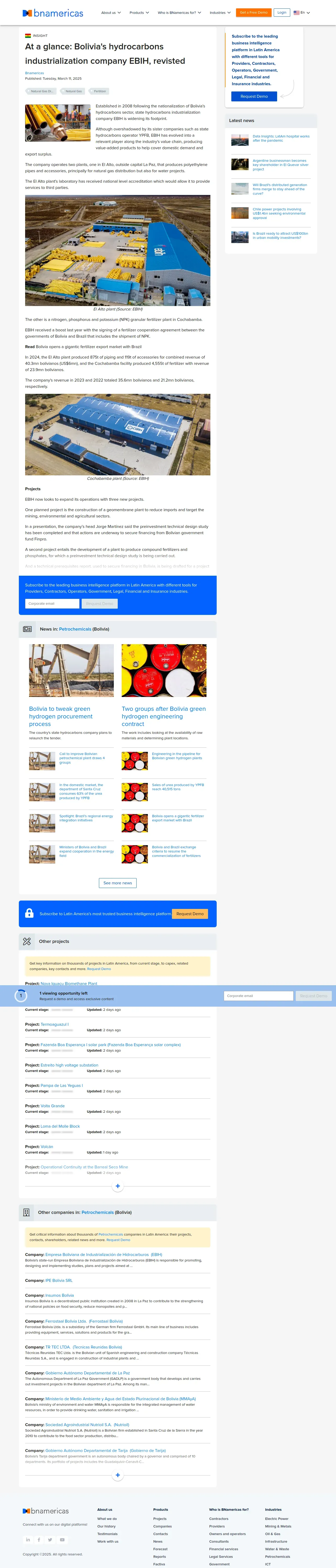Viewport: 336px width, 1568px height.
Task: Open the Twitter icon in footer
Action: (51, 1540)
